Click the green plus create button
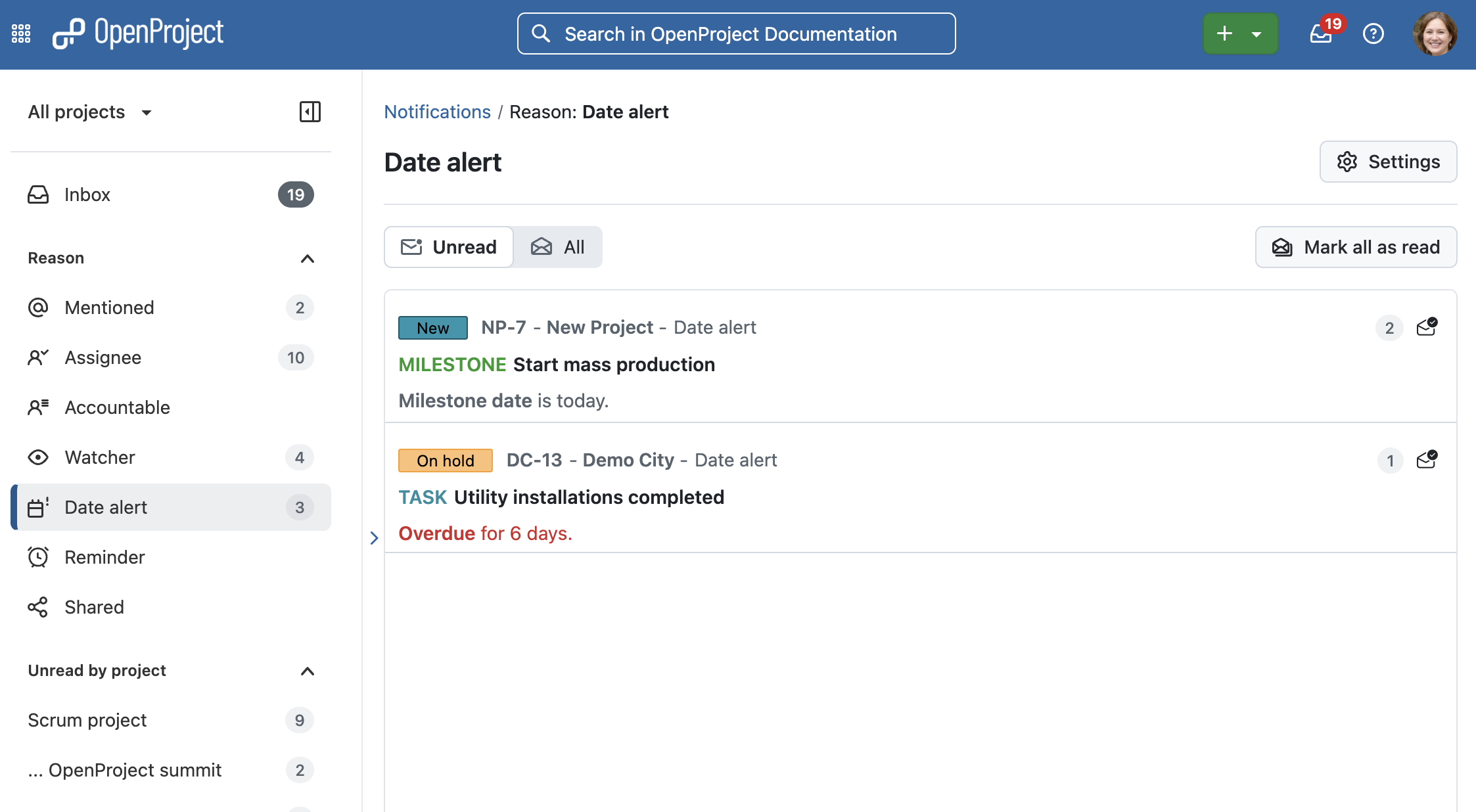1476x812 pixels. pyautogui.click(x=1224, y=34)
